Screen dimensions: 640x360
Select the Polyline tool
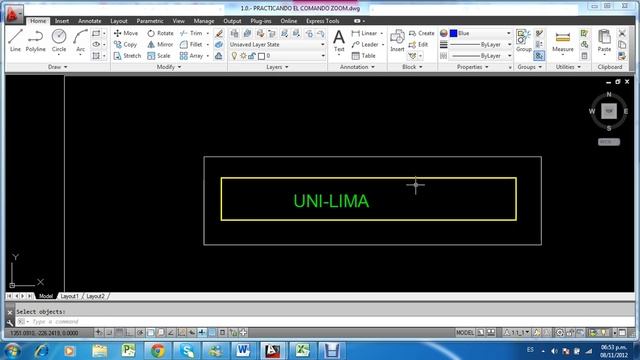click(x=36, y=40)
